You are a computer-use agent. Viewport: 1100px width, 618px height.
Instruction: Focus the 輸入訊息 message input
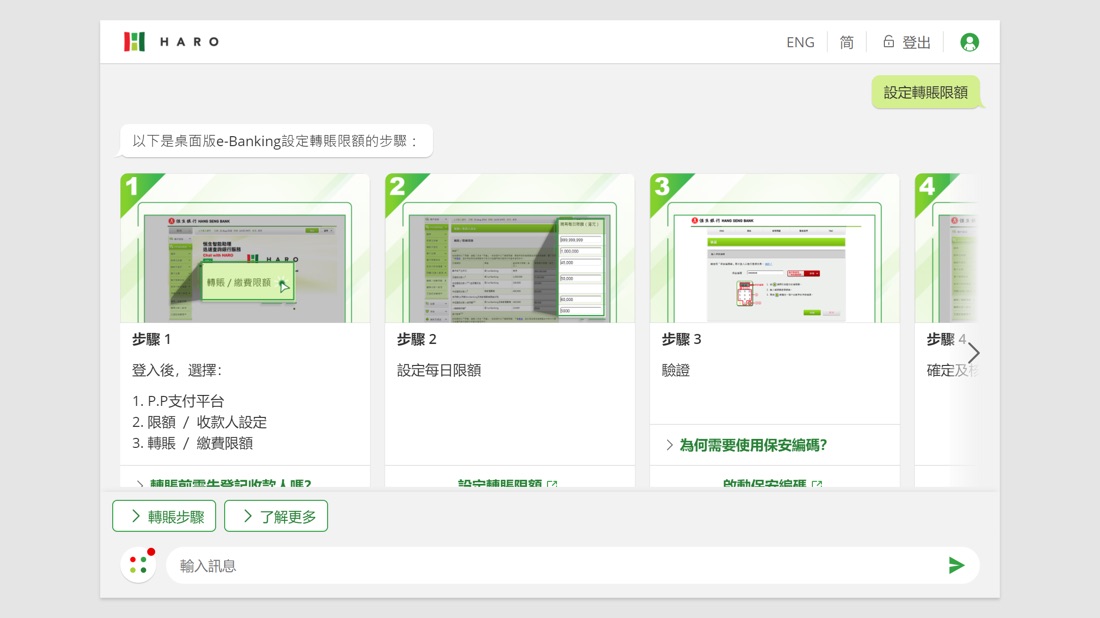click(554, 565)
